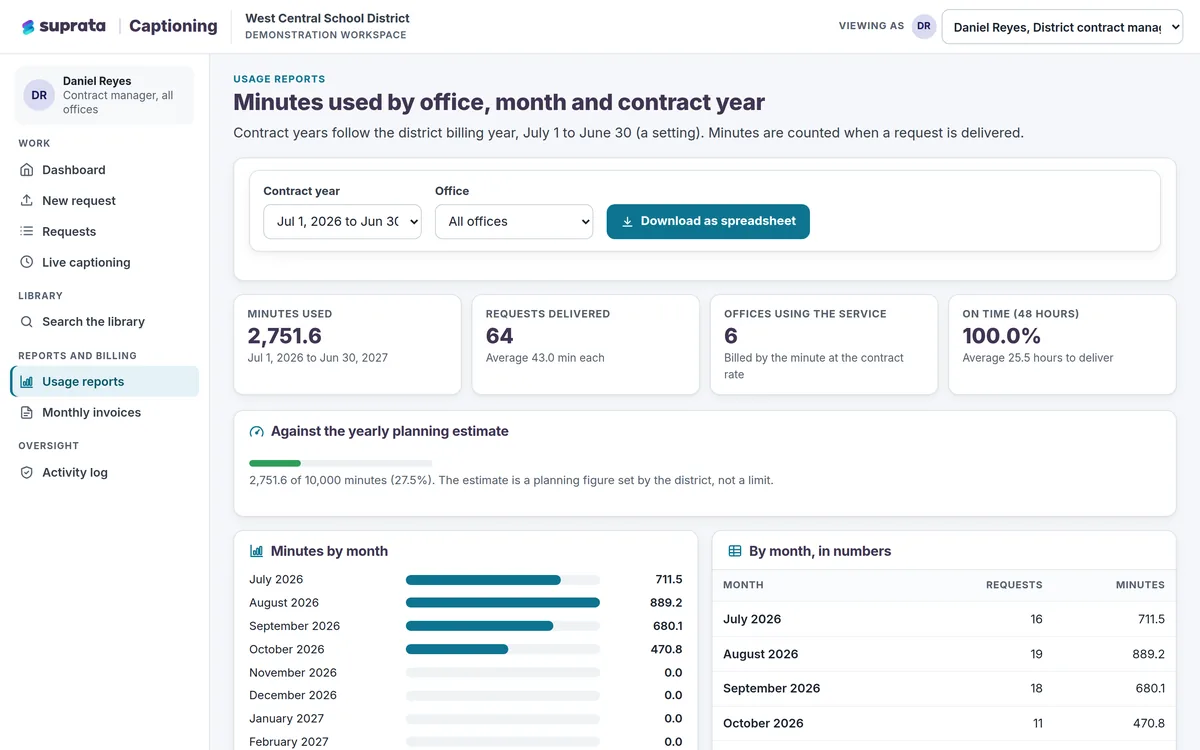Image resolution: width=1200 pixels, height=750 pixels.
Task: Open the Office filter dropdown
Action: click(x=514, y=221)
